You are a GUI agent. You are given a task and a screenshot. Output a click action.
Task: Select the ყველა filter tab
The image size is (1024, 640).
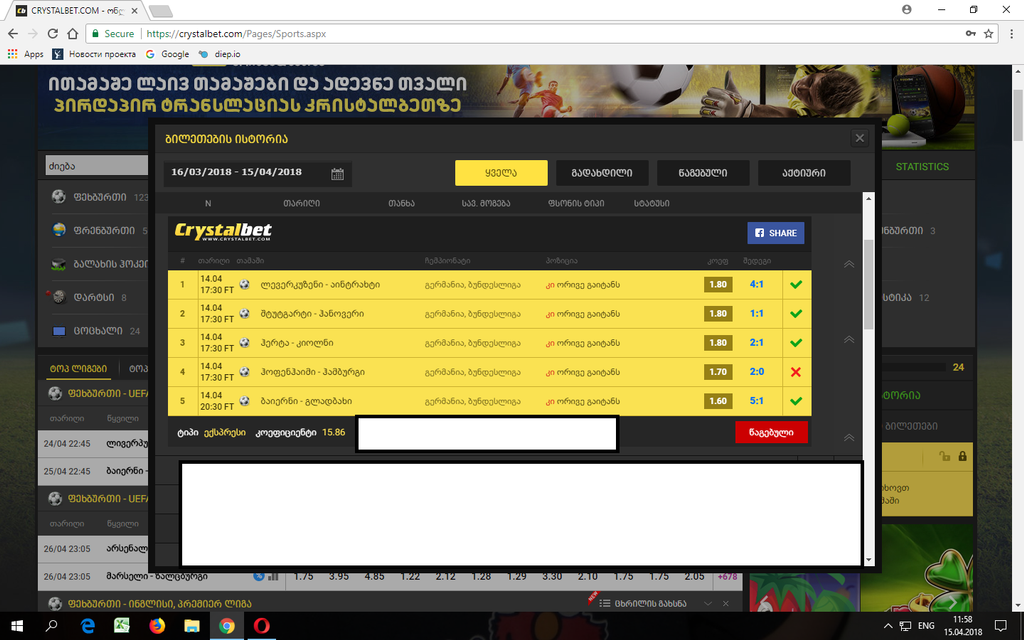coord(501,173)
